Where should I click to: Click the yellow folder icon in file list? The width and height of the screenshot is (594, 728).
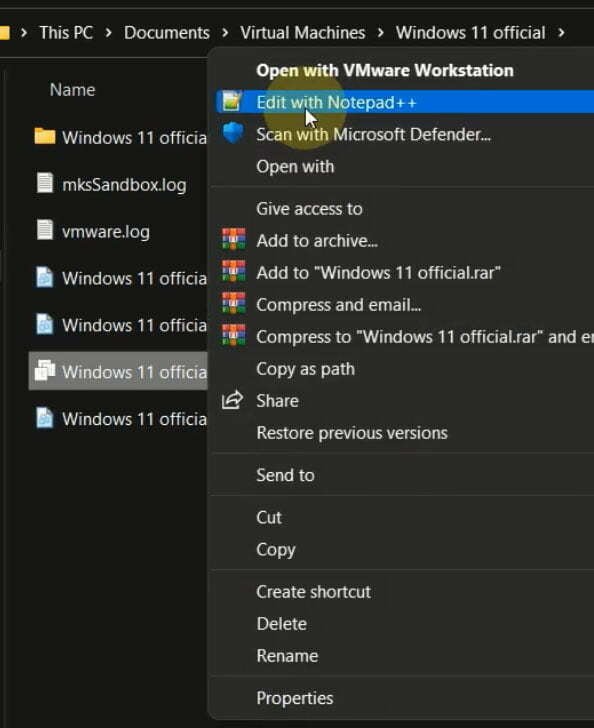(45, 136)
